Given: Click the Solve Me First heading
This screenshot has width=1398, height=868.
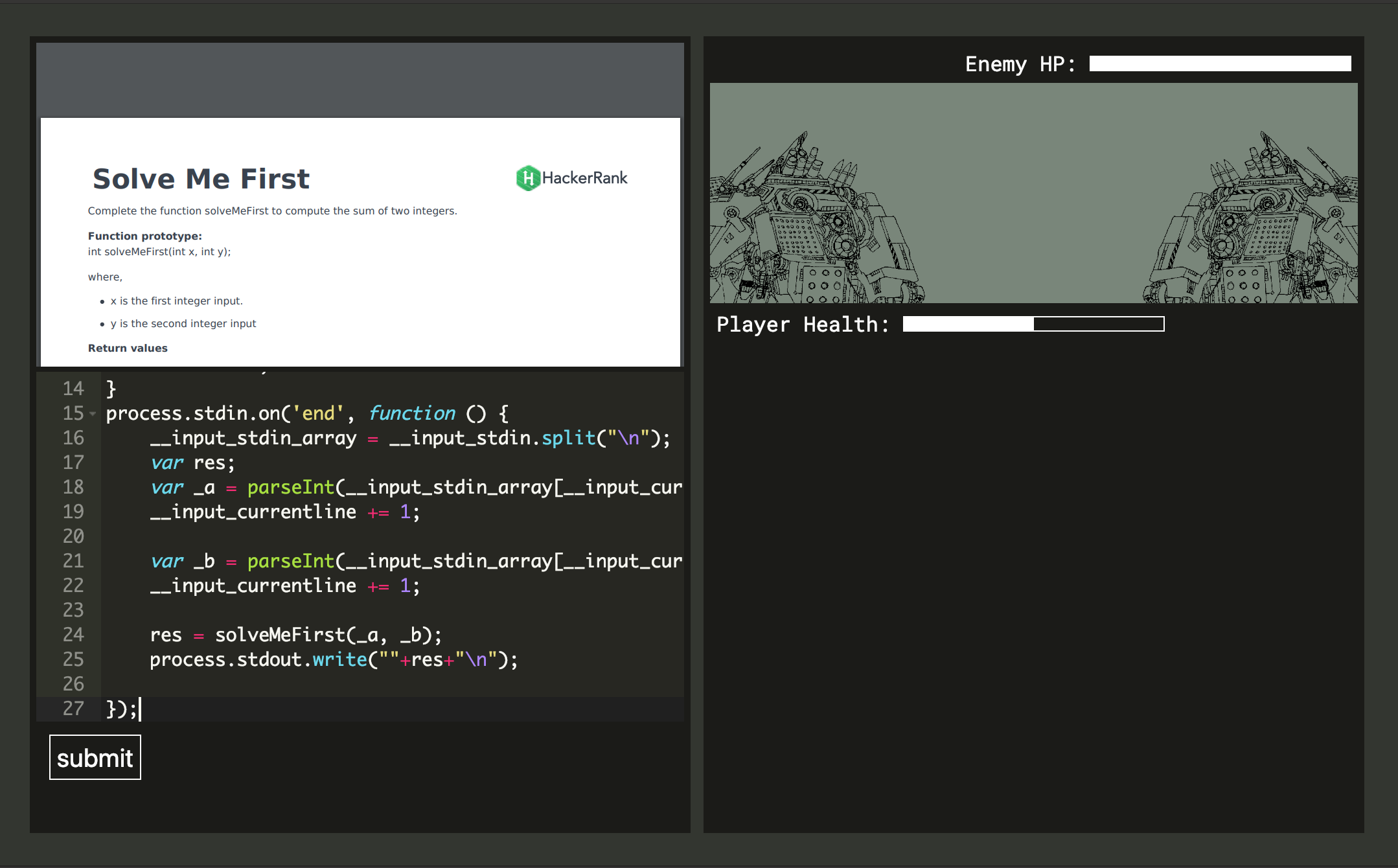Looking at the screenshot, I should pos(201,179).
